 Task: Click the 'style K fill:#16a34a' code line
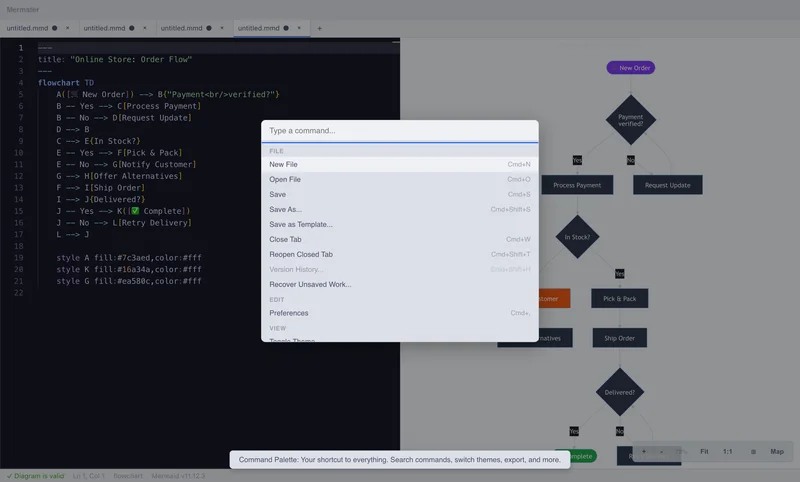click(x=129, y=269)
